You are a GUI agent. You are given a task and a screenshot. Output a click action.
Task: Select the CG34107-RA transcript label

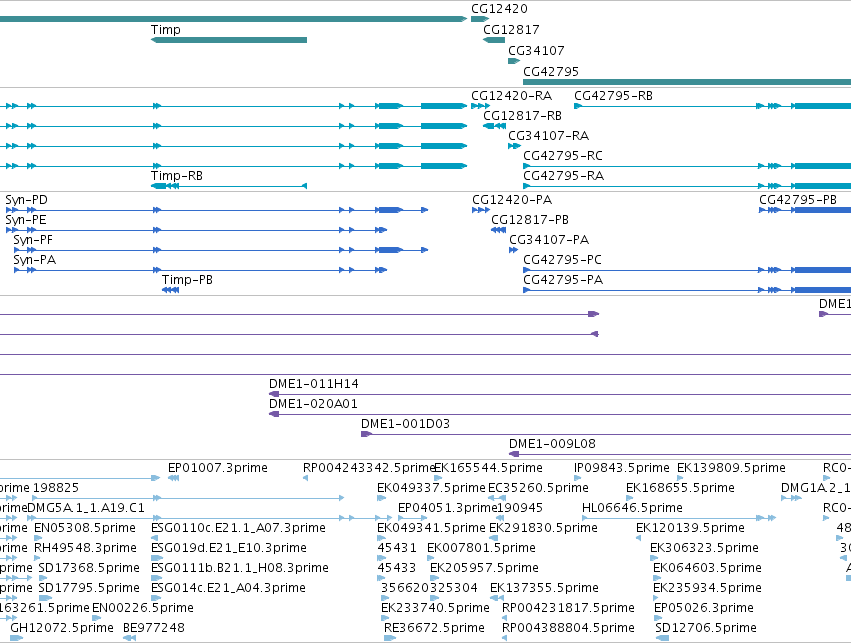pos(548,136)
